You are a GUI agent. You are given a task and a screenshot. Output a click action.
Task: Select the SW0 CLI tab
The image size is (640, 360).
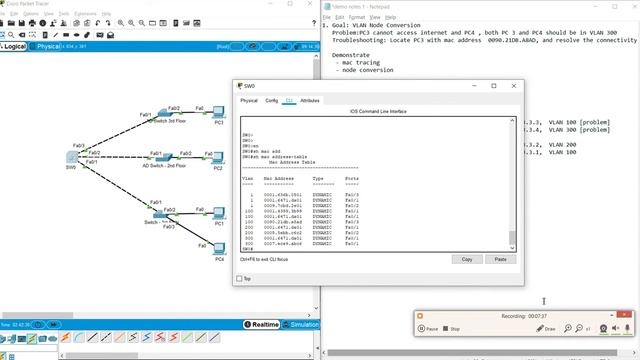(289, 100)
